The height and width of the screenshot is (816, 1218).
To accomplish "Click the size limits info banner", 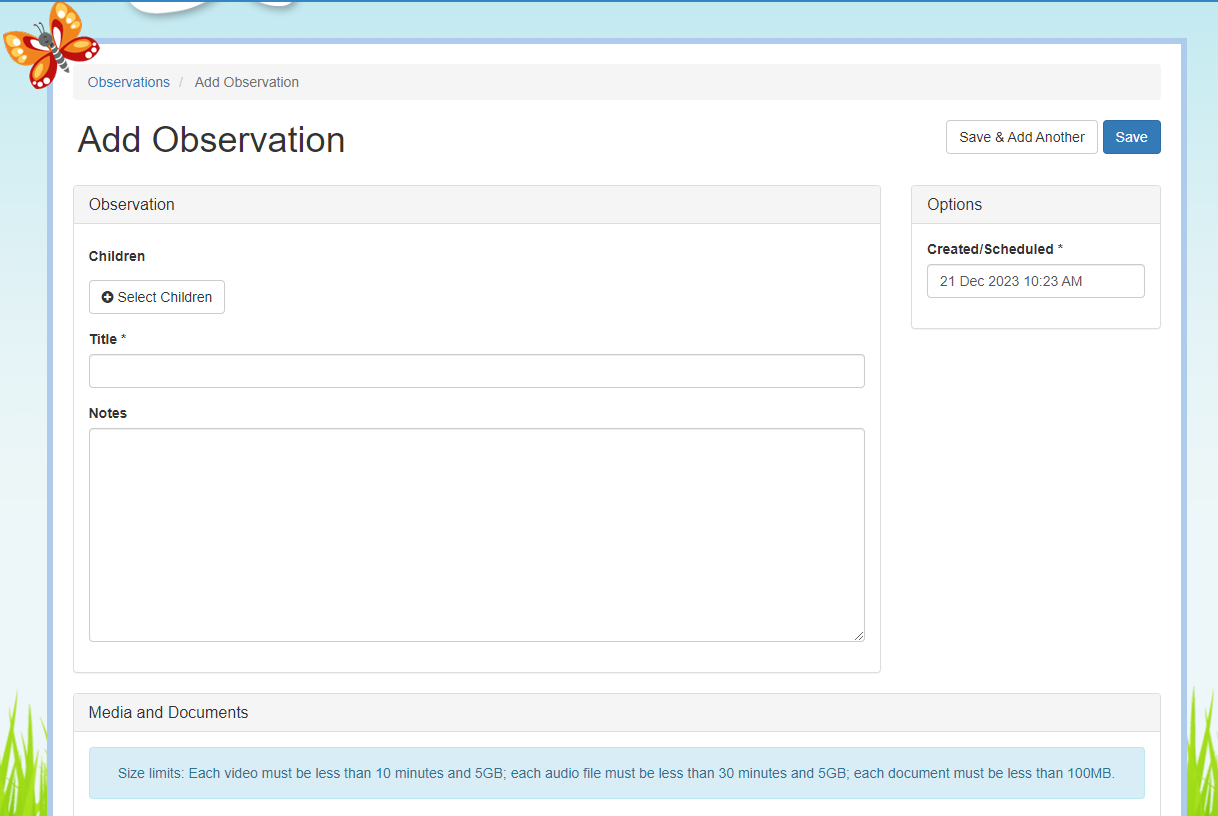I will coord(616,773).
